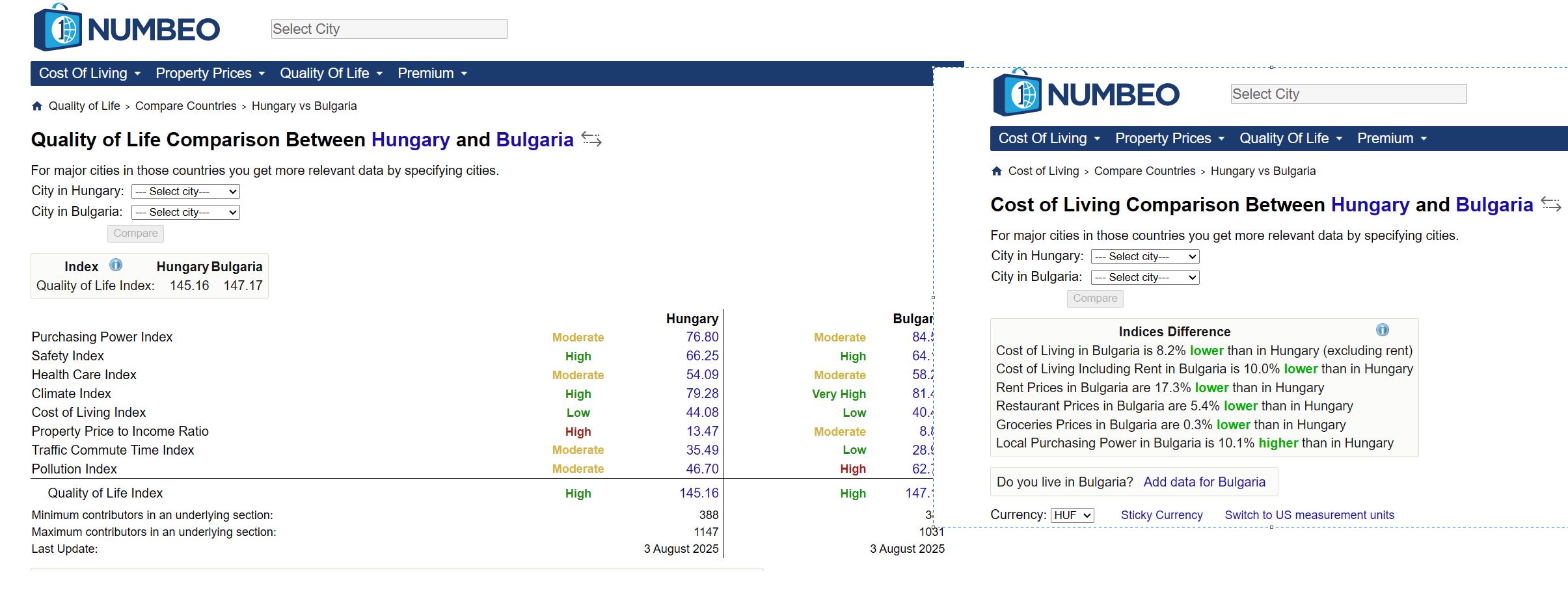Image resolution: width=1568 pixels, height=599 pixels.
Task: Select the Purchasing Power Index row label
Action: 102,337
